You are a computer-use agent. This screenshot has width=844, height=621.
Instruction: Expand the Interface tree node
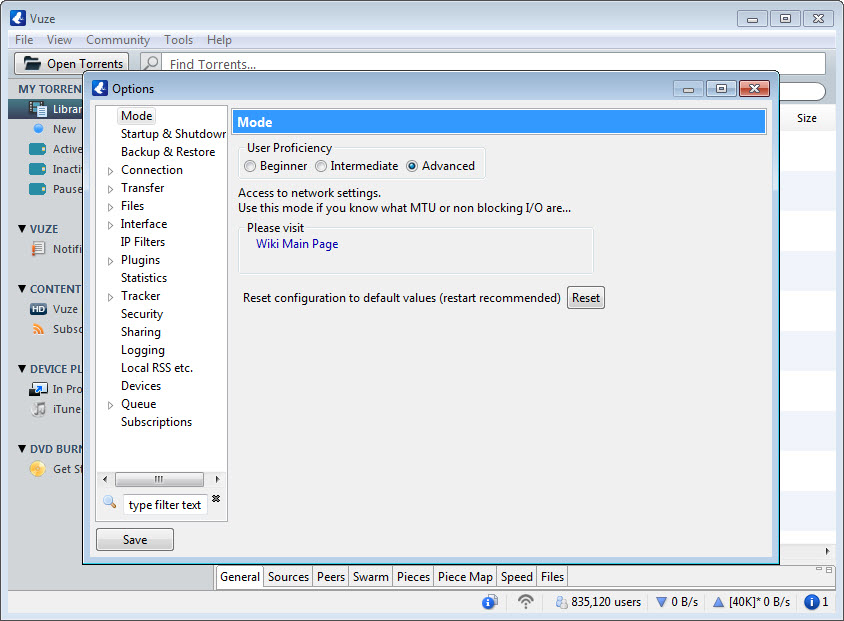pos(110,225)
